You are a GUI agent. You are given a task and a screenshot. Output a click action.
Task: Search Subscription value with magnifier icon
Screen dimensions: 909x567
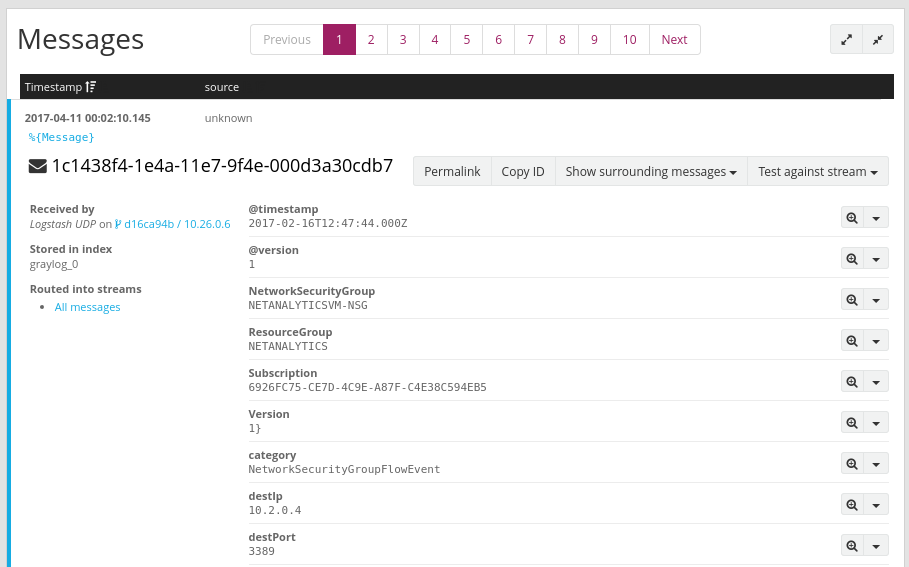point(852,382)
